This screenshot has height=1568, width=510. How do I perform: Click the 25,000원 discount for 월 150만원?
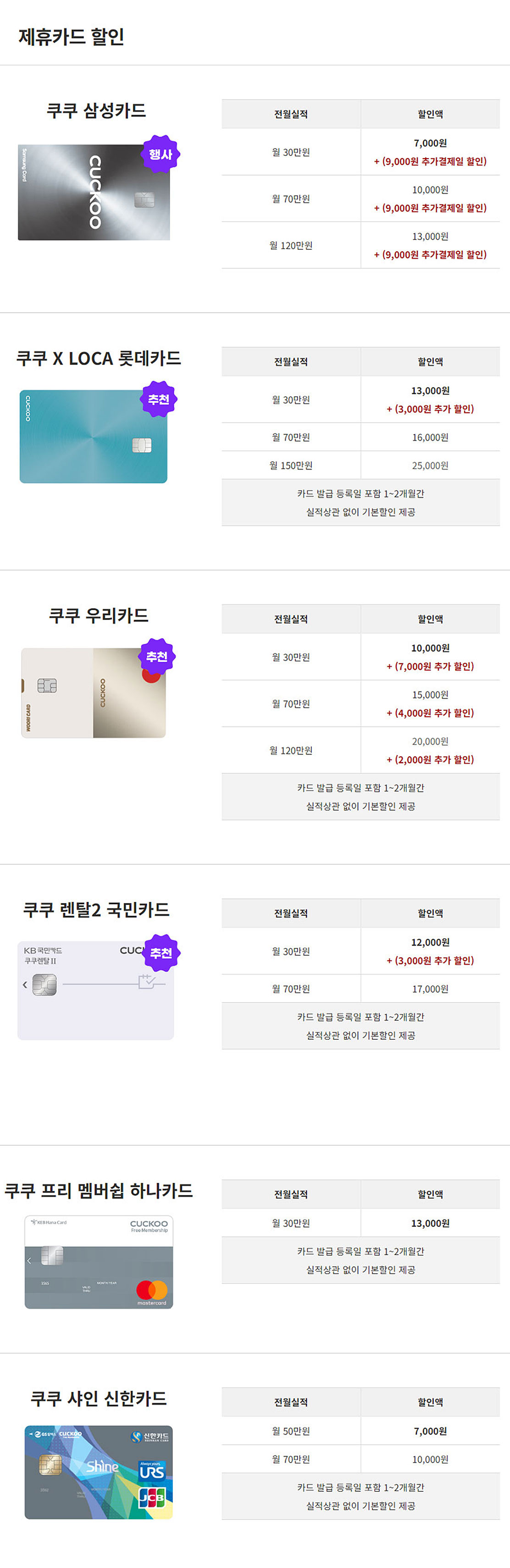click(x=430, y=465)
